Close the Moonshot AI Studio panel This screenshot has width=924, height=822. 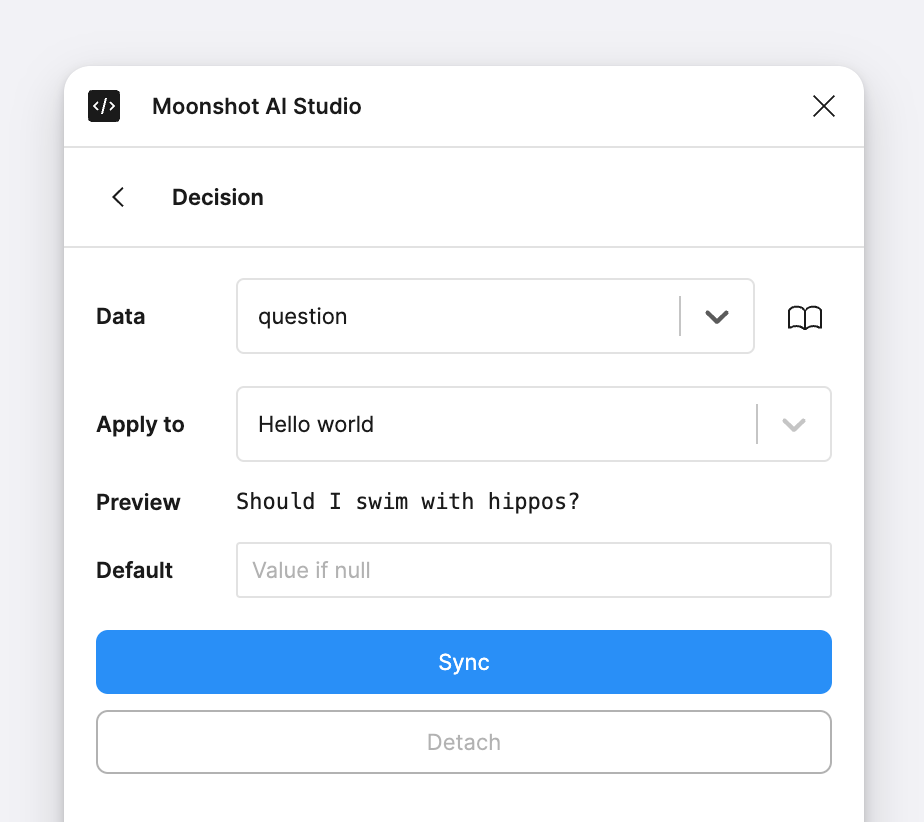tap(824, 106)
